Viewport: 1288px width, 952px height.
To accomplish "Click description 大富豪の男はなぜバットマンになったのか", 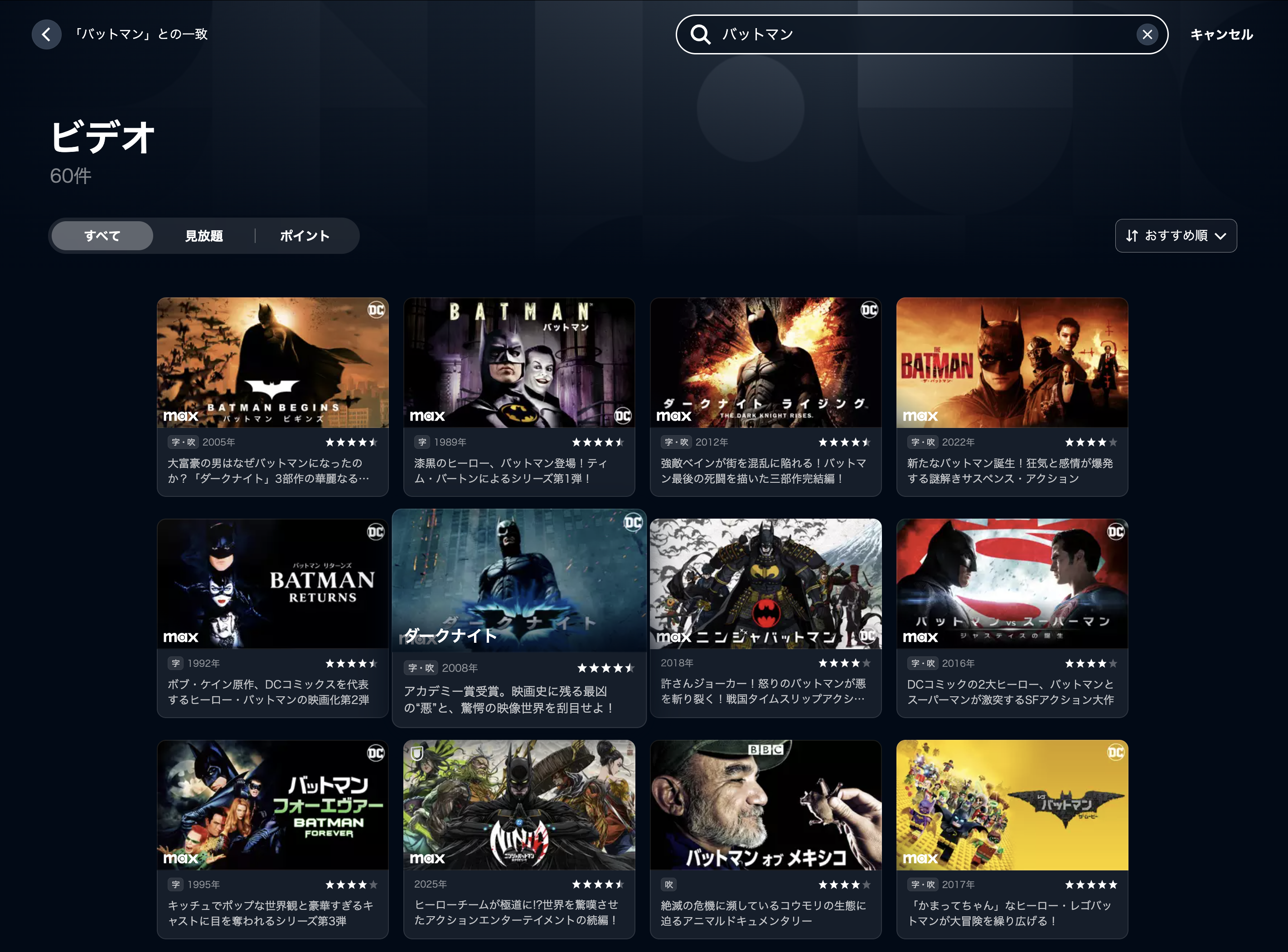I will click(268, 471).
